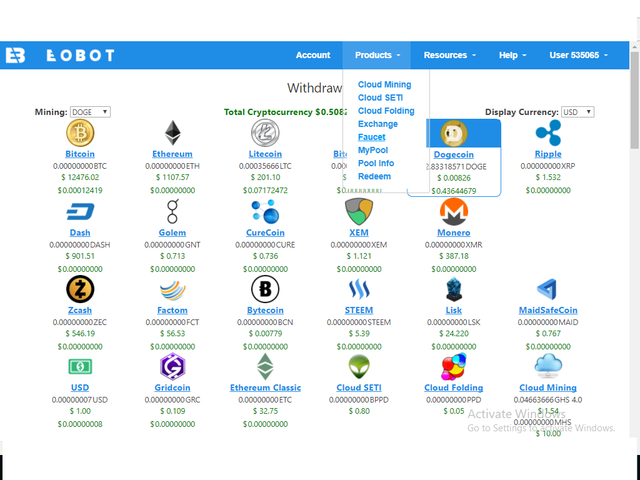Open the Monero link
The width and height of the screenshot is (640, 480).
454,233
